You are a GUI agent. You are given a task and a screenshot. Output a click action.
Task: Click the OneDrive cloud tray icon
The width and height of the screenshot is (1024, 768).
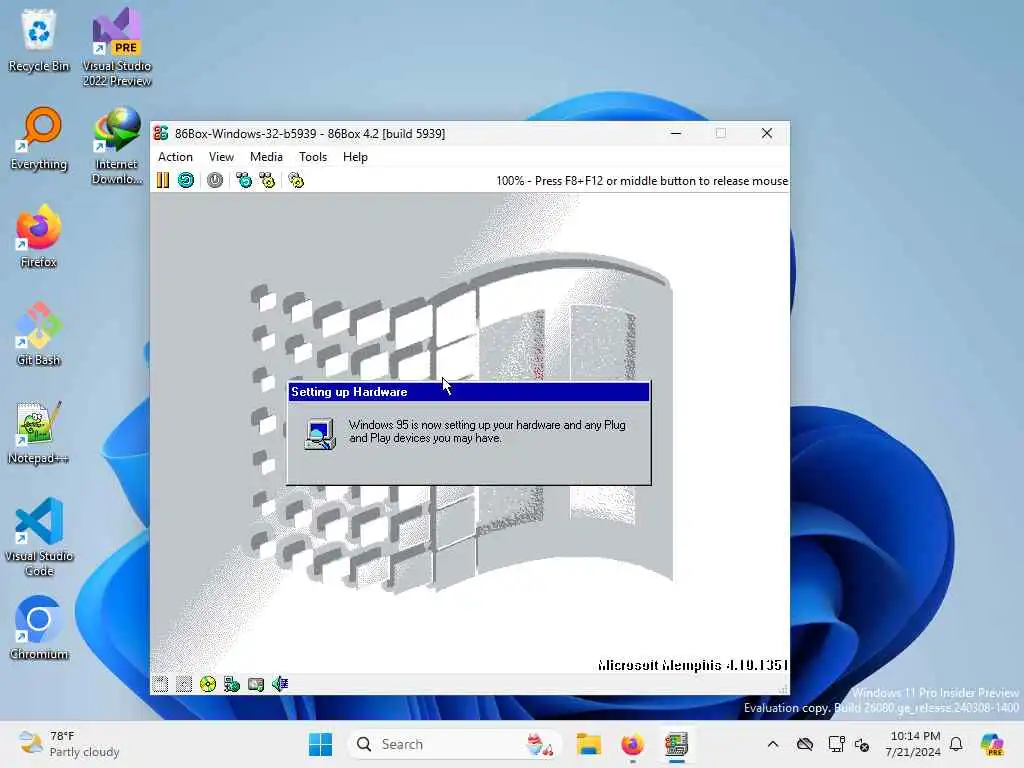coord(805,744)
